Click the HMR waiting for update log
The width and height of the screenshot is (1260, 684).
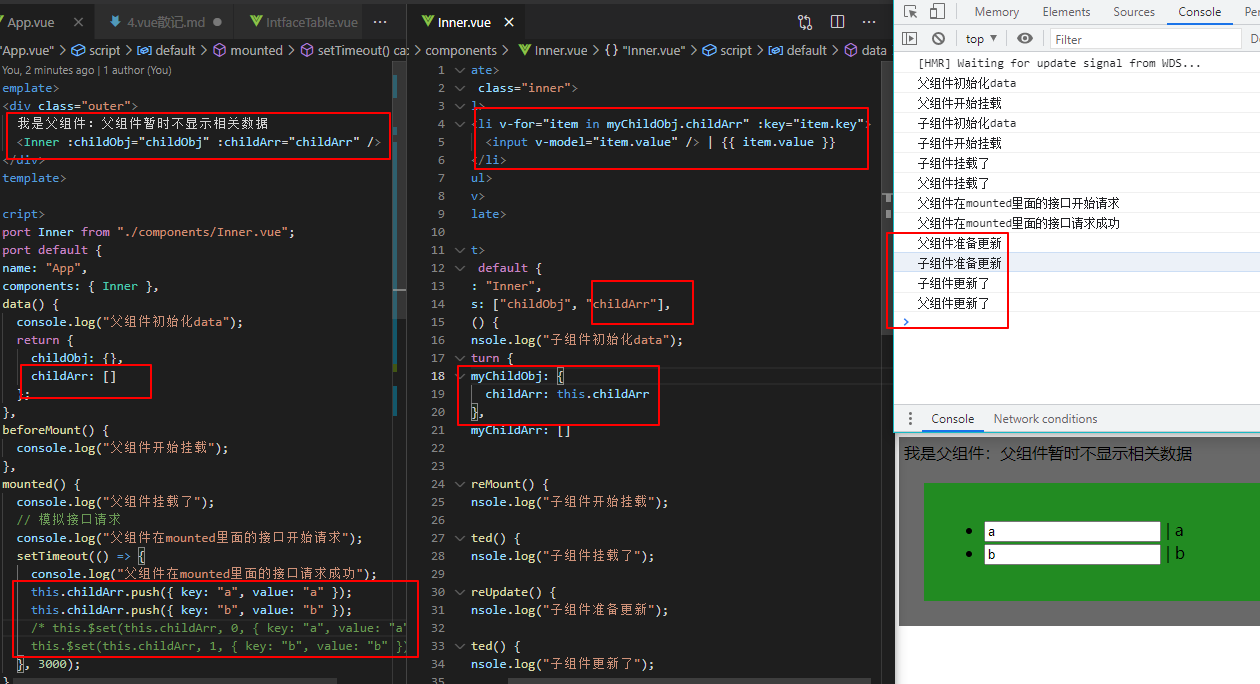(x=1059, y=63)
